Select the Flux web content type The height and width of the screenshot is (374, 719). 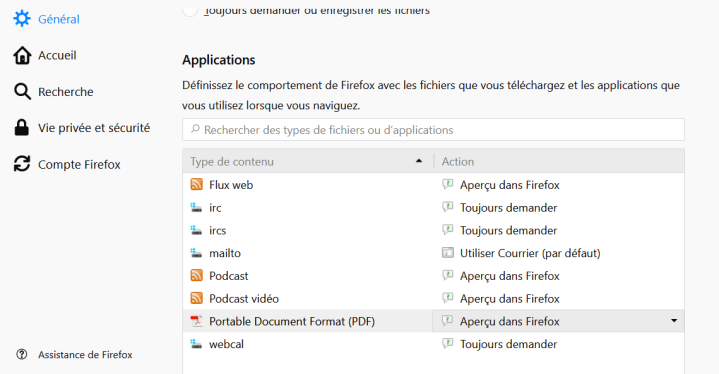pyautogui.click(x=231, y=185)
